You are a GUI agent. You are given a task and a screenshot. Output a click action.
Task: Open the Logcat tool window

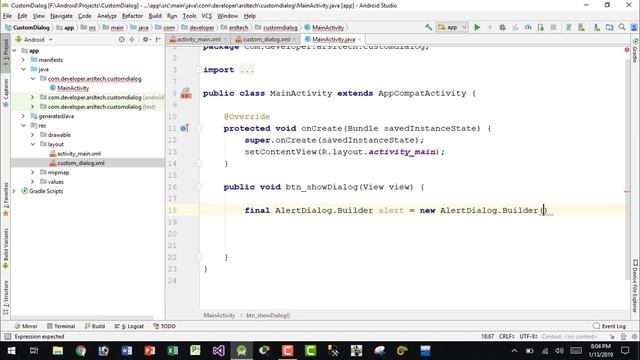pyautogui.click(x=129, y=326)
